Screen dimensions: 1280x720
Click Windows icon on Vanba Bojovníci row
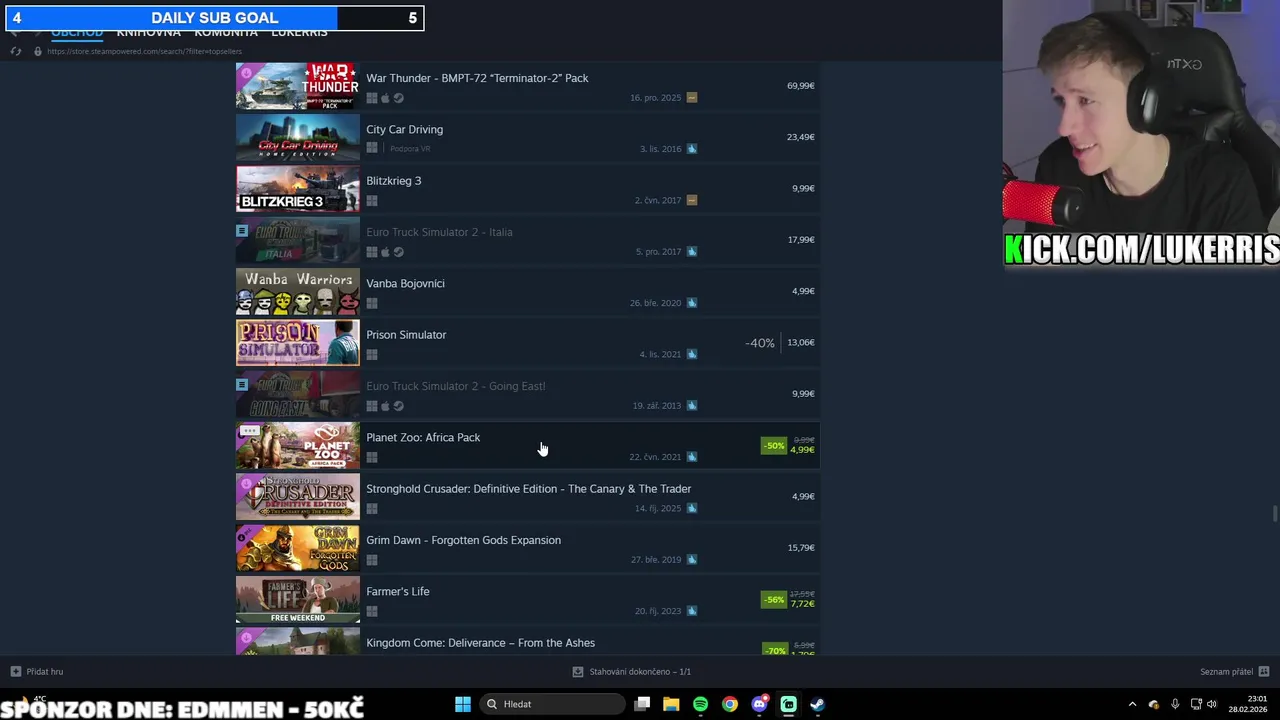pyautogui.click(x=372, y=303)
